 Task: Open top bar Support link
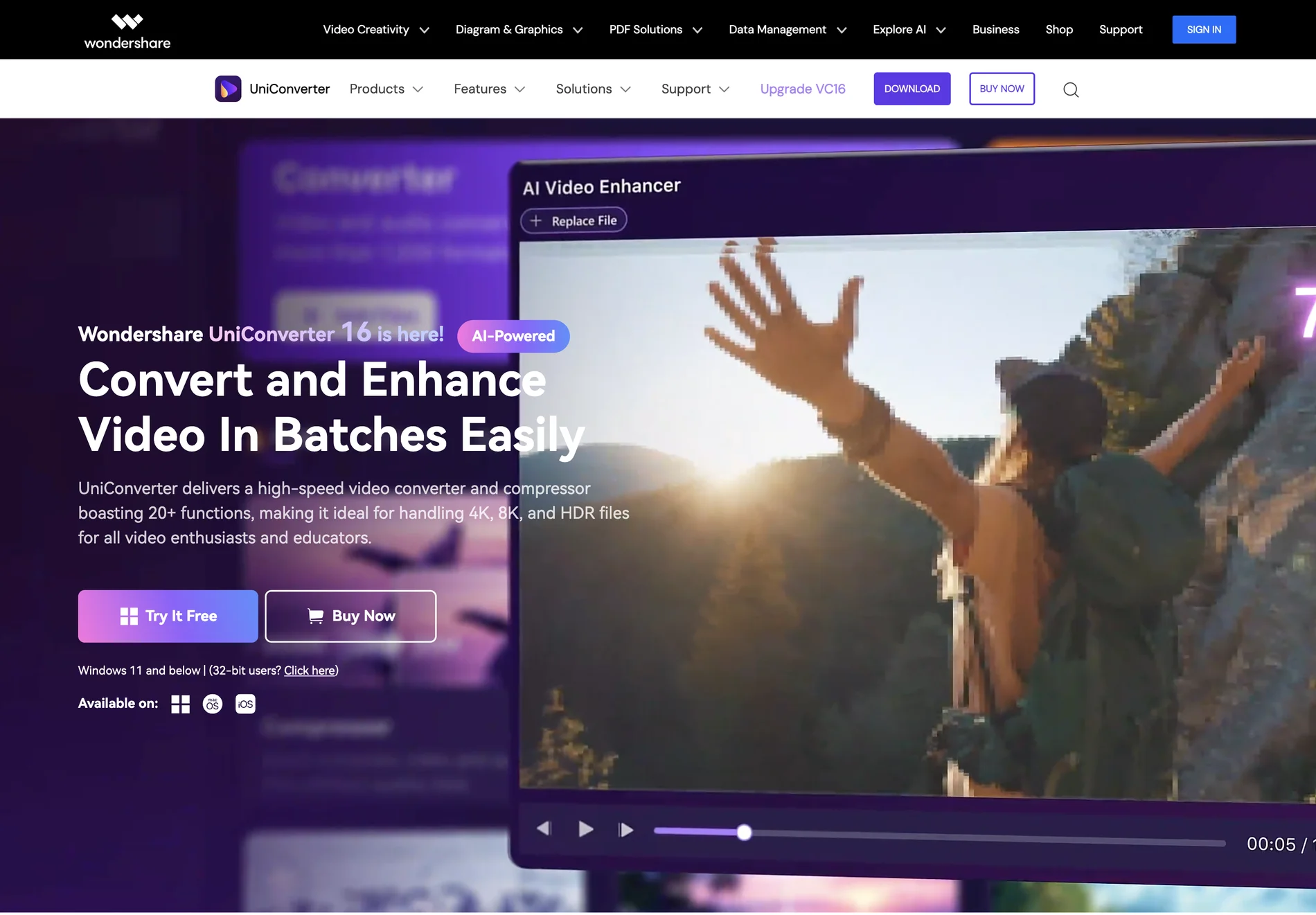point(1121,30)
